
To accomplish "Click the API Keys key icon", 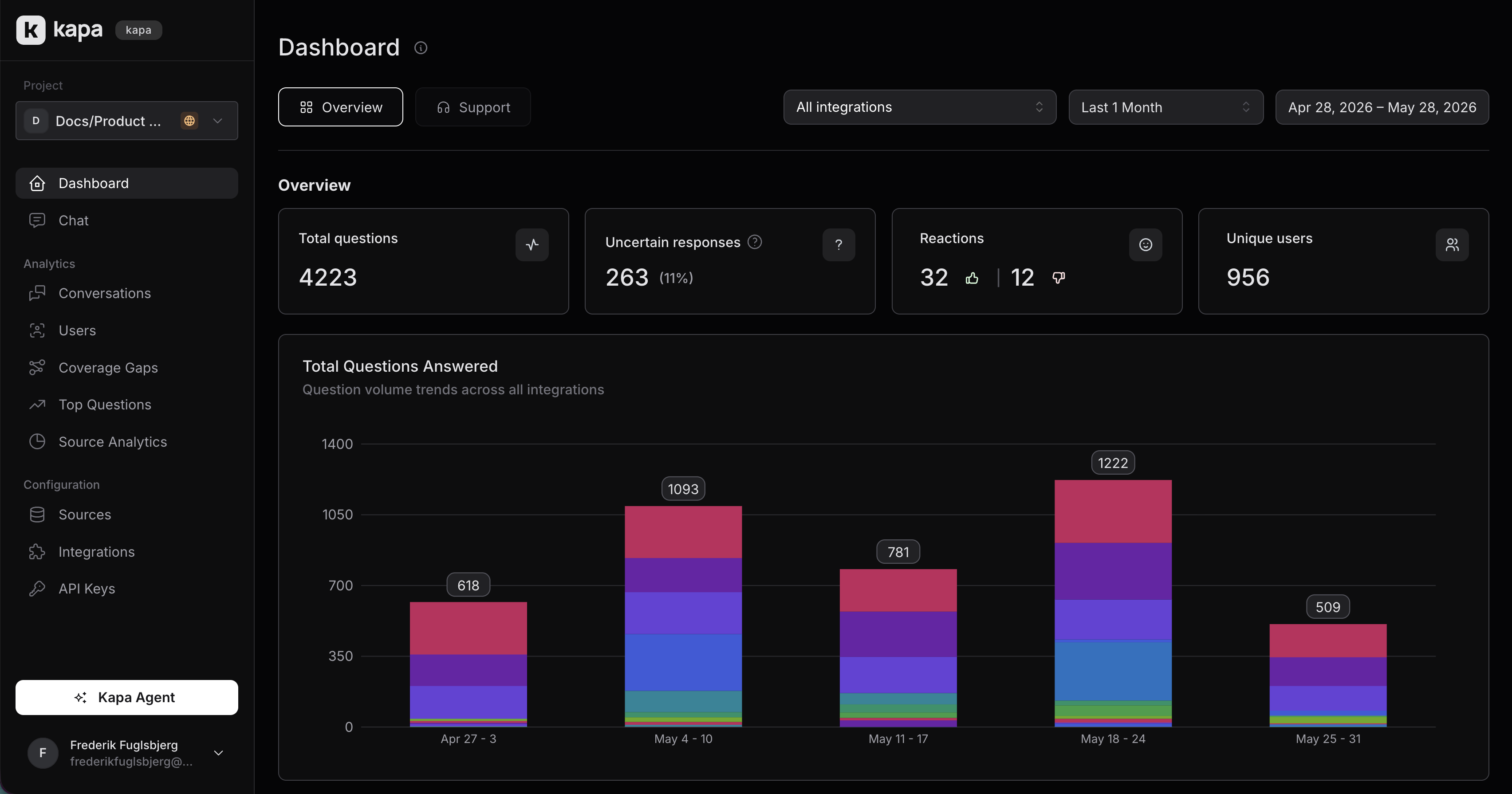I will [x=37, y=589].
